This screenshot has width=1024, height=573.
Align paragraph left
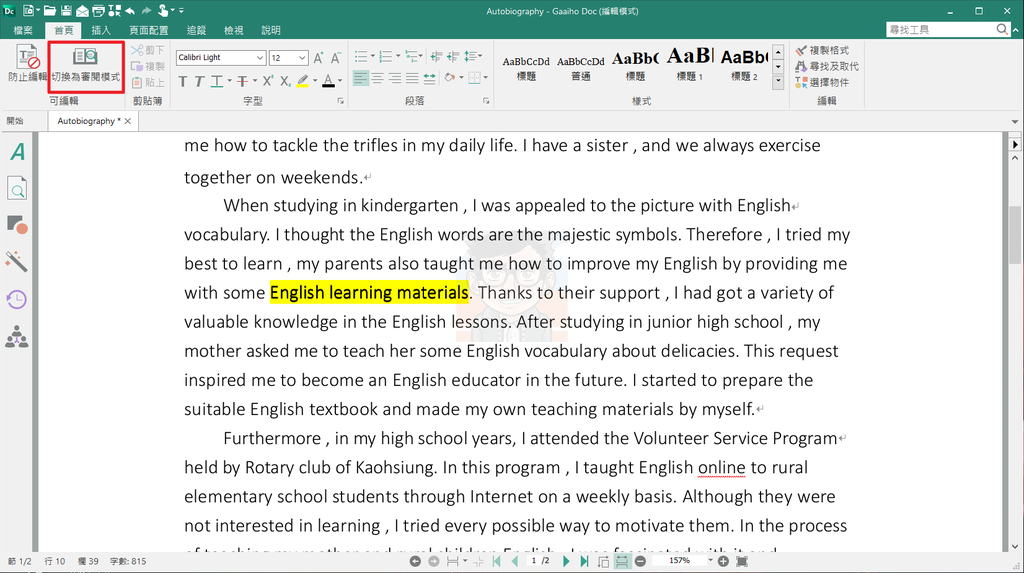coord(360,78)
